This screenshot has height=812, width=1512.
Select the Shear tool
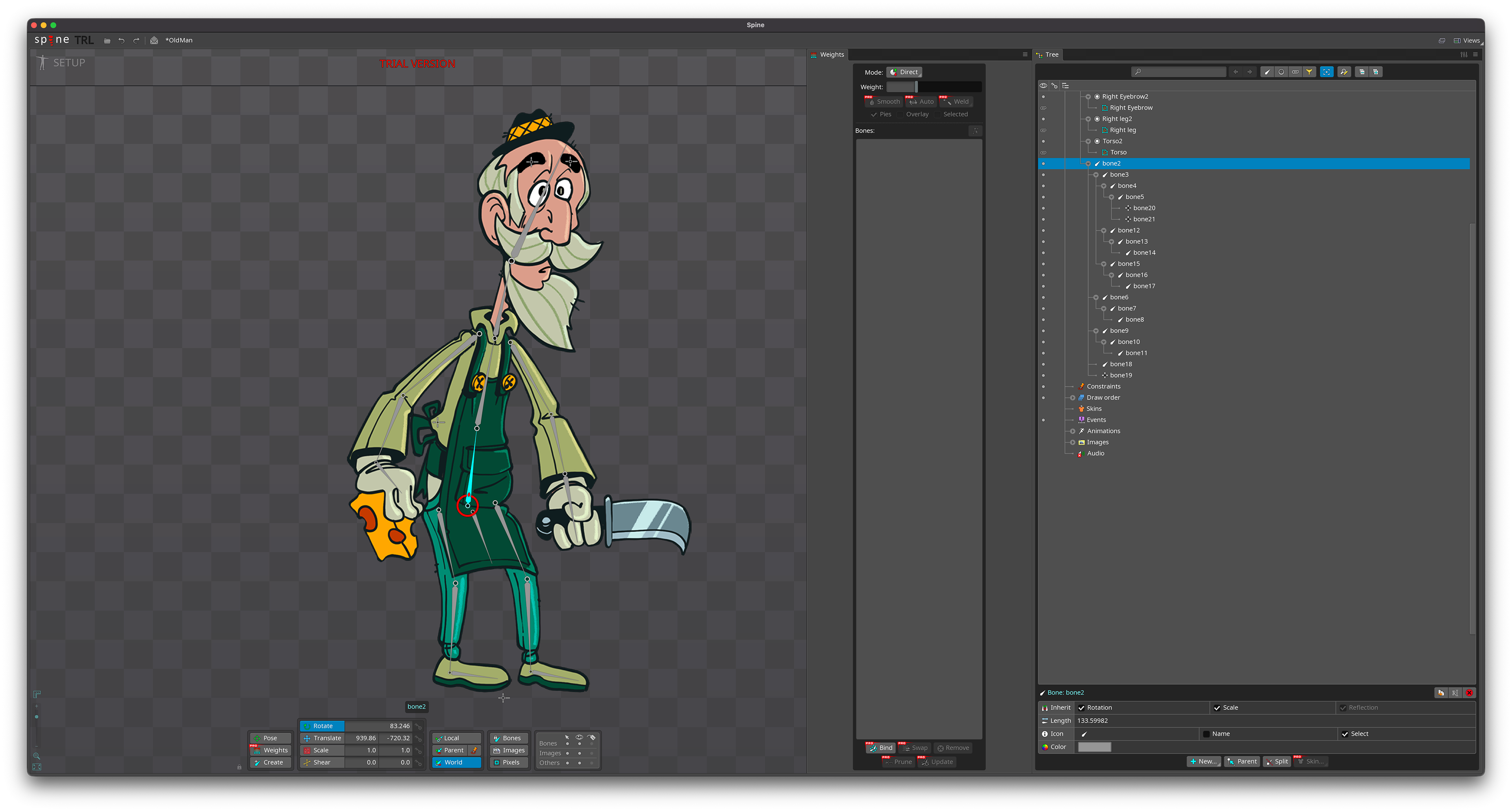(x=322, y=762)
